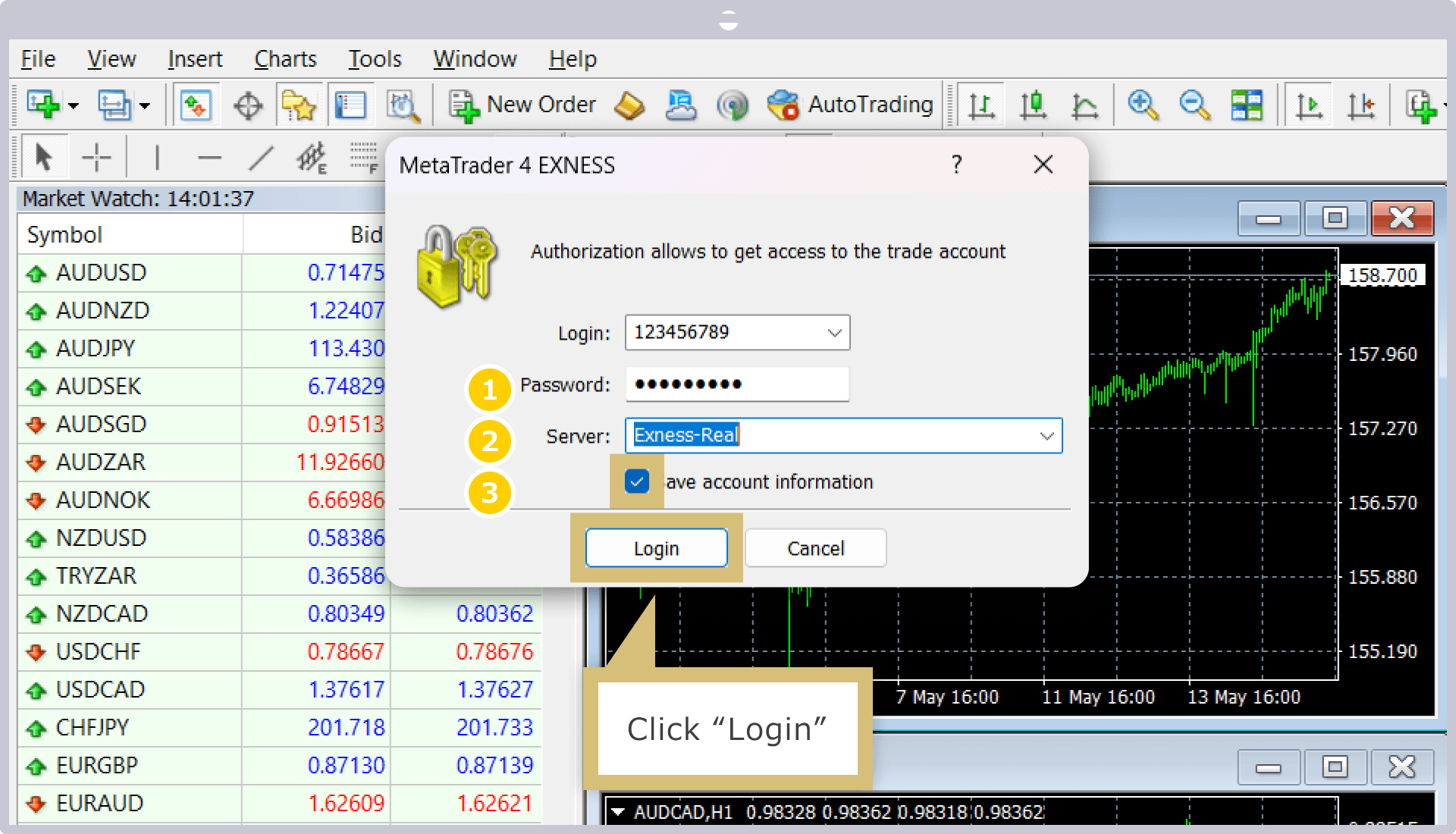Zoom out on the chart
1456x834 pixels.
1194,105
